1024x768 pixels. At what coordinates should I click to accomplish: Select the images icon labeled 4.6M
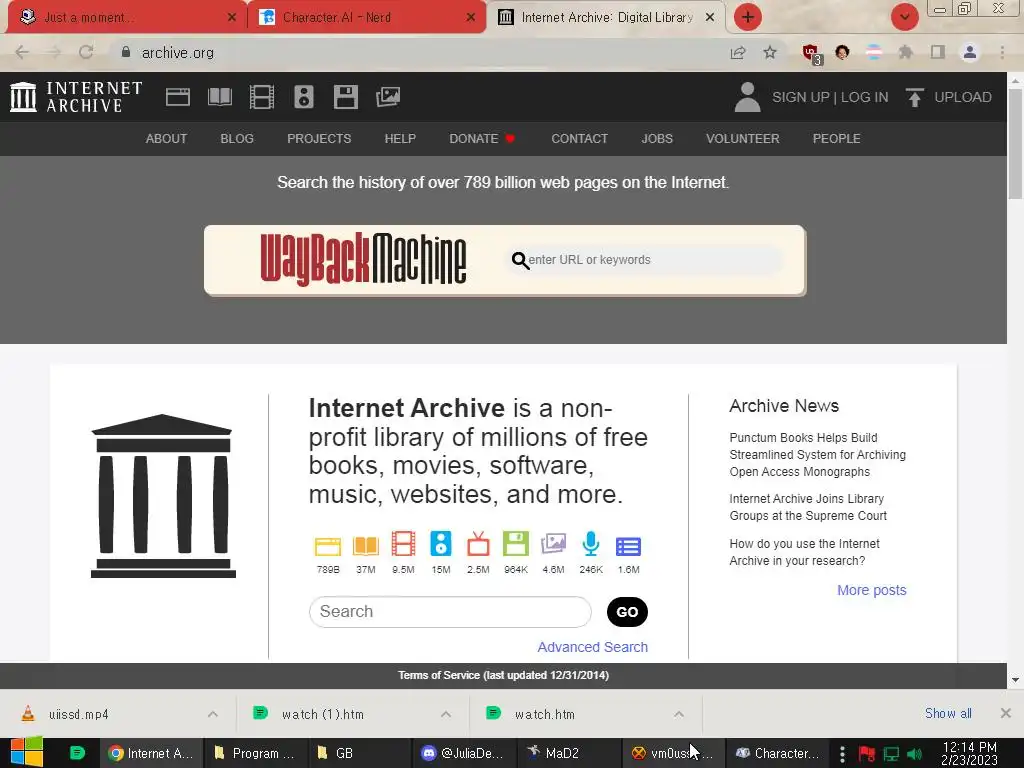point(553,544)
